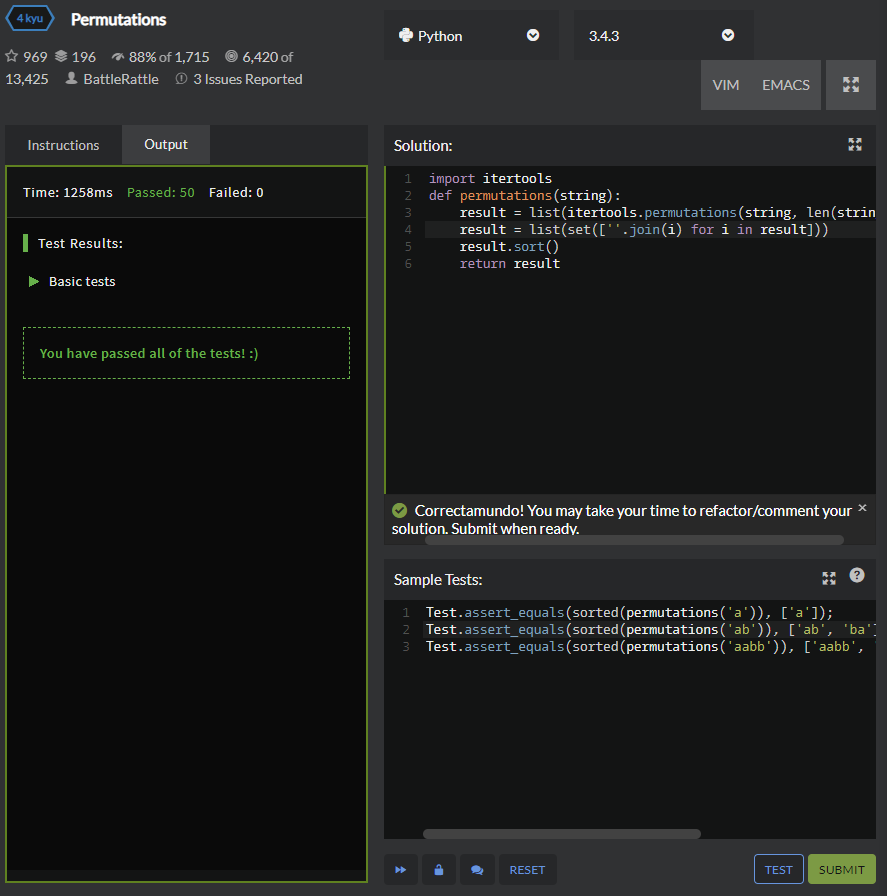Open the discussion comments icon
887x896 pixels.
[477, 869]
